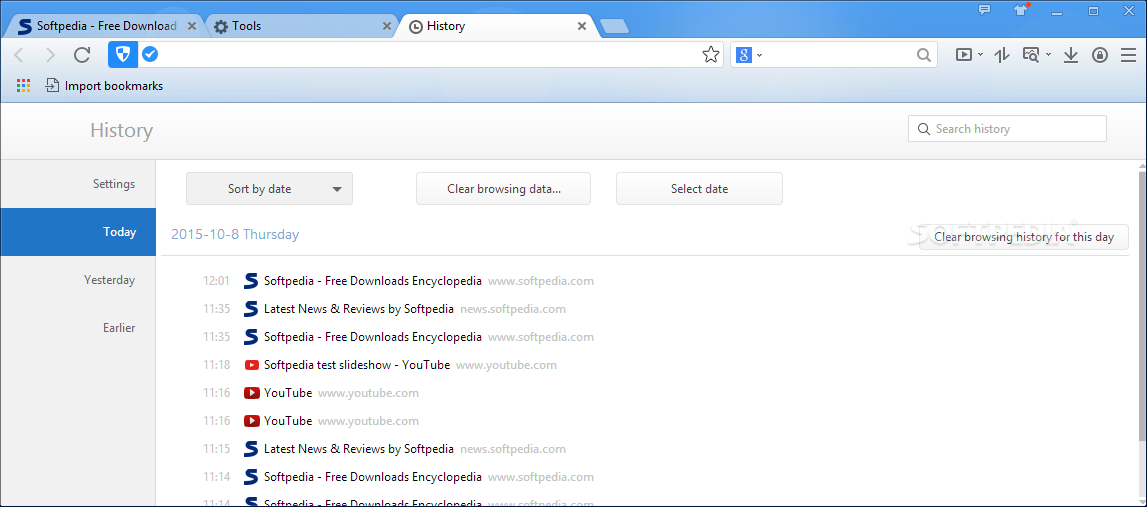Click the Search history field
This screenshot has height=507, width=1147.
click(1007, 129)
